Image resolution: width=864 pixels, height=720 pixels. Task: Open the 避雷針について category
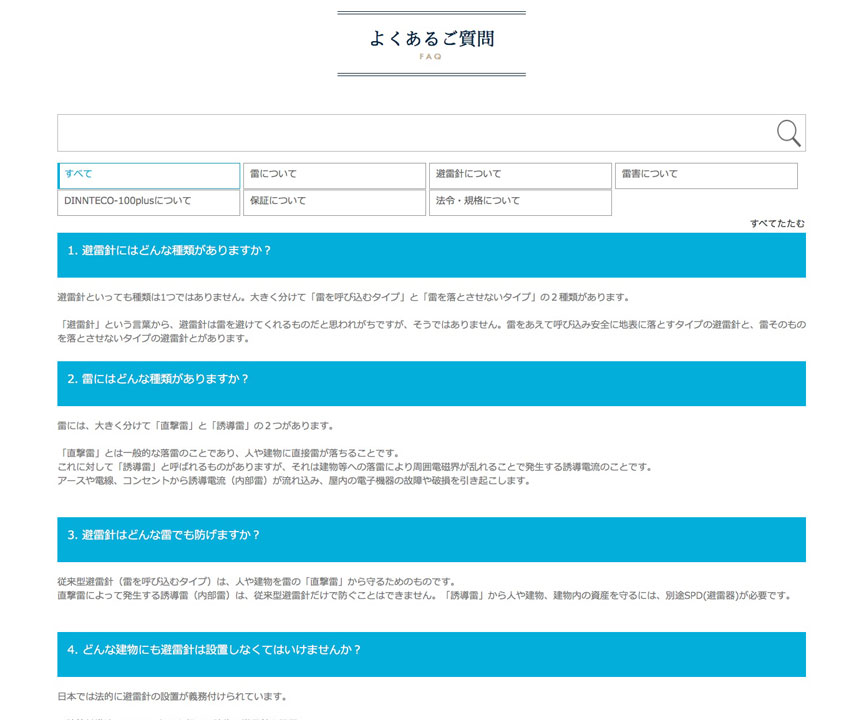520,175
